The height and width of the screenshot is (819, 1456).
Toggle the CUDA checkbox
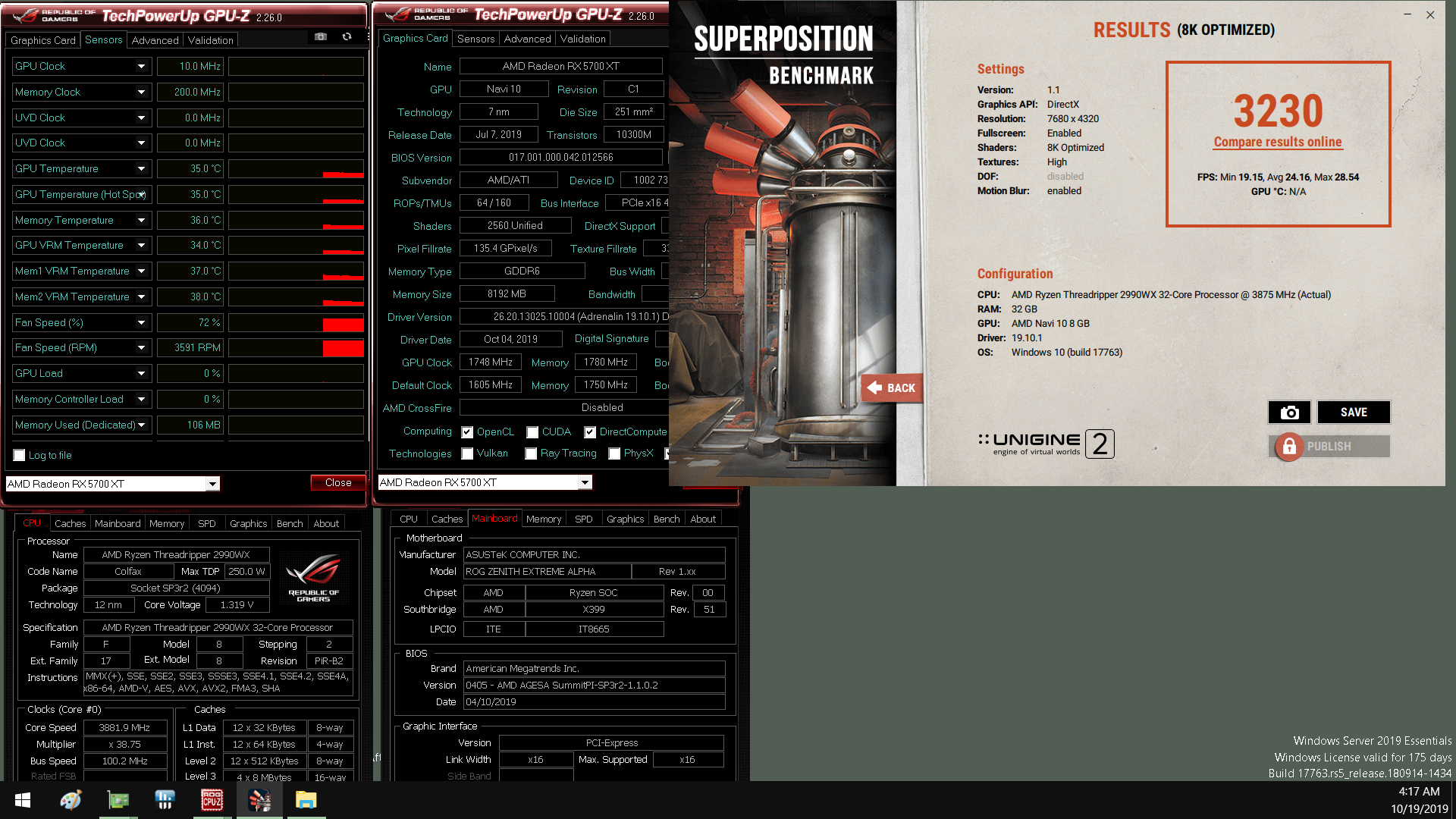click(532, 432)
